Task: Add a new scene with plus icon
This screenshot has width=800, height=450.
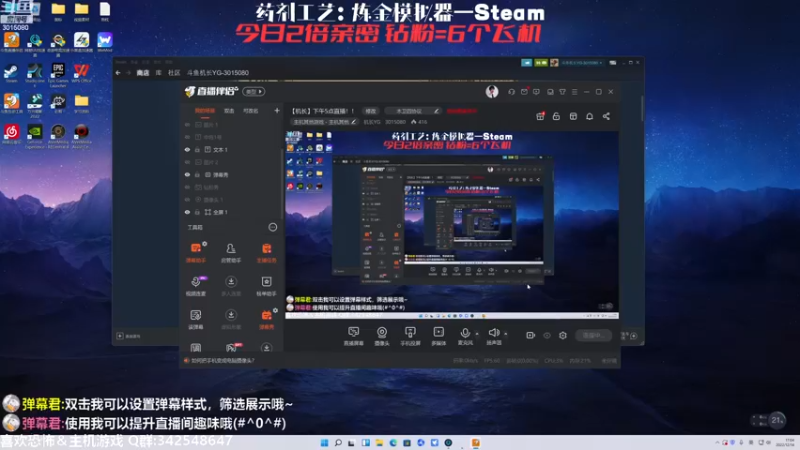Action: click(x=277, y=110)
